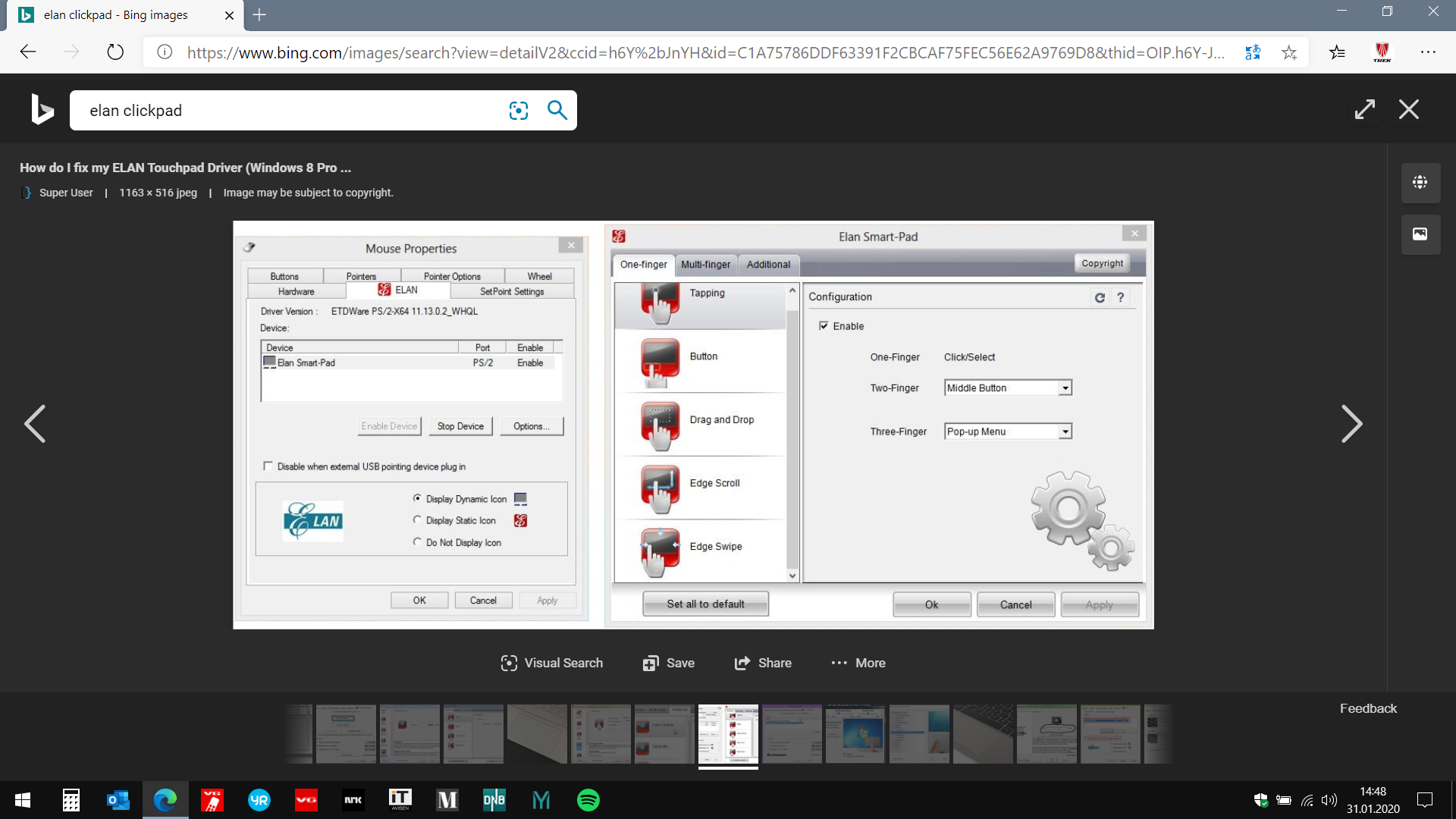Click the Tapping gesture icon in pictured Smart-Pad list
Image resolution: width=1456 pixels, height=819 pixels.
click(x=661, y=302)
